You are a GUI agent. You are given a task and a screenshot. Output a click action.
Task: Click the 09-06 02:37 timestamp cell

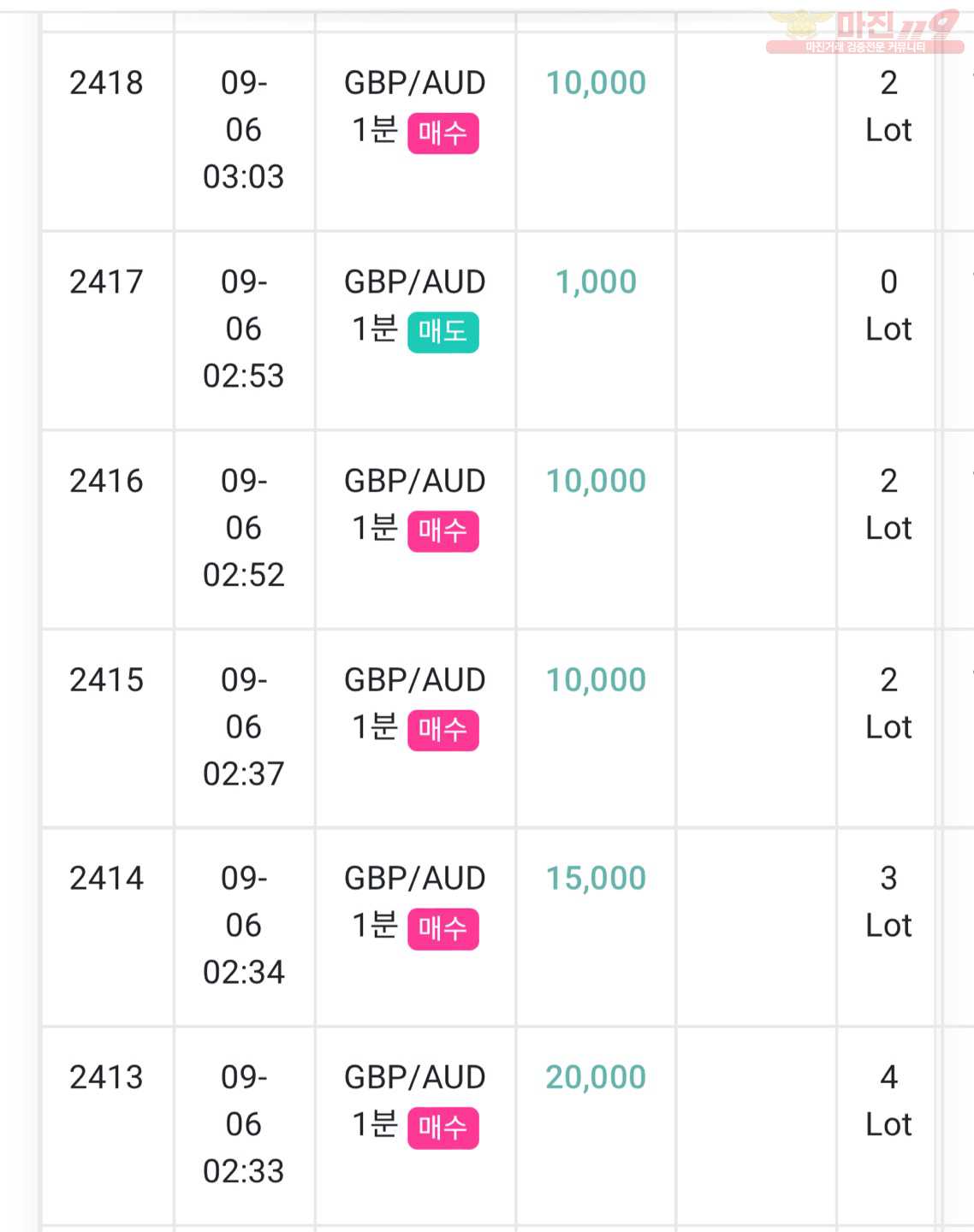coord(244,727)
